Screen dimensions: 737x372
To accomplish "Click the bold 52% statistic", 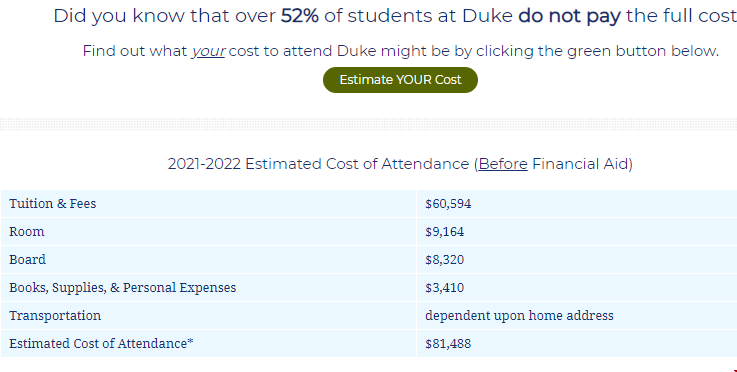I will (x=300, y=16).
